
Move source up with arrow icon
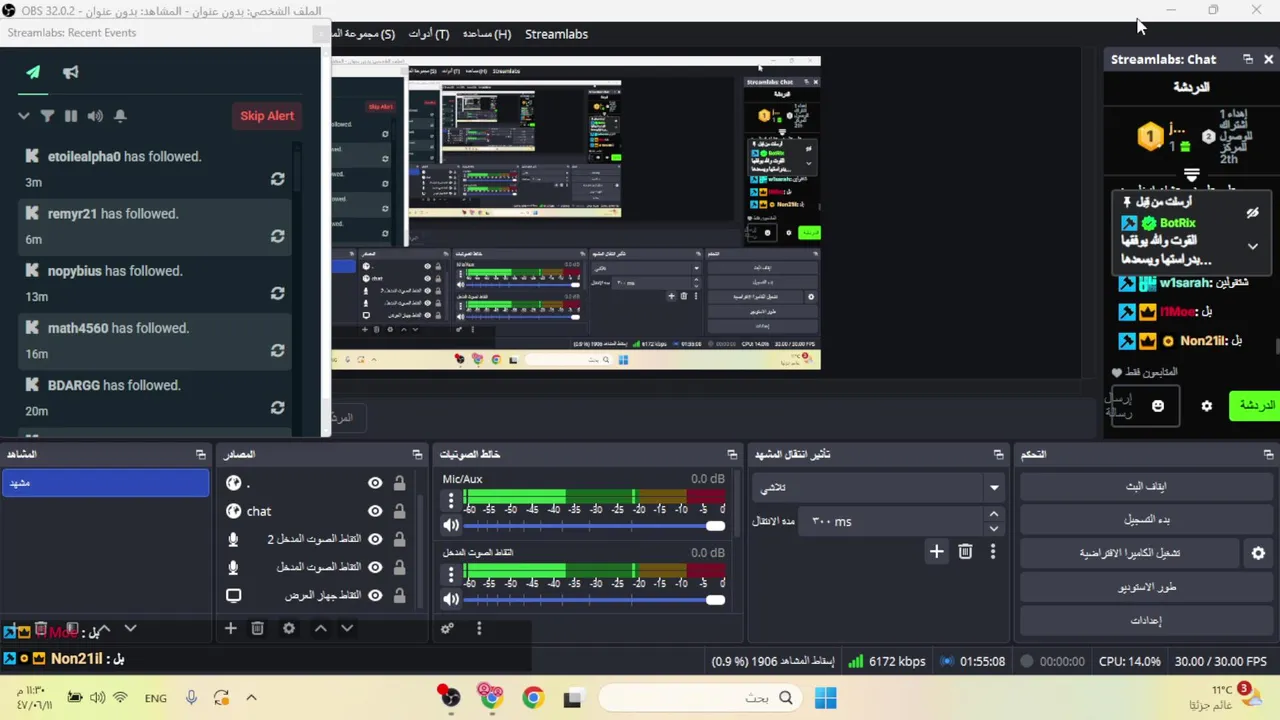click(321, 628)
